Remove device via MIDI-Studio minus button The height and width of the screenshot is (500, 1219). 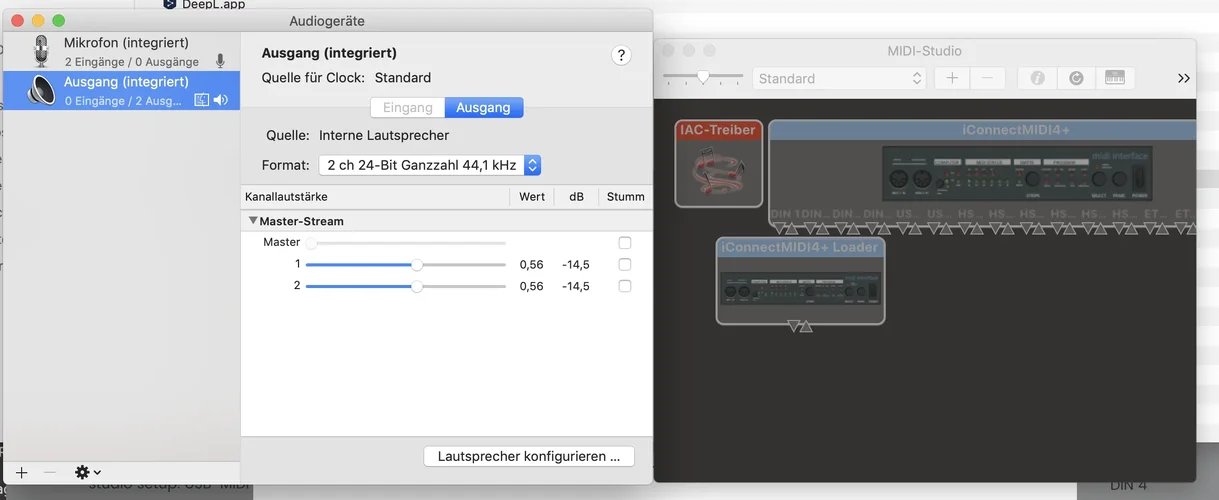tap(988, 78)
